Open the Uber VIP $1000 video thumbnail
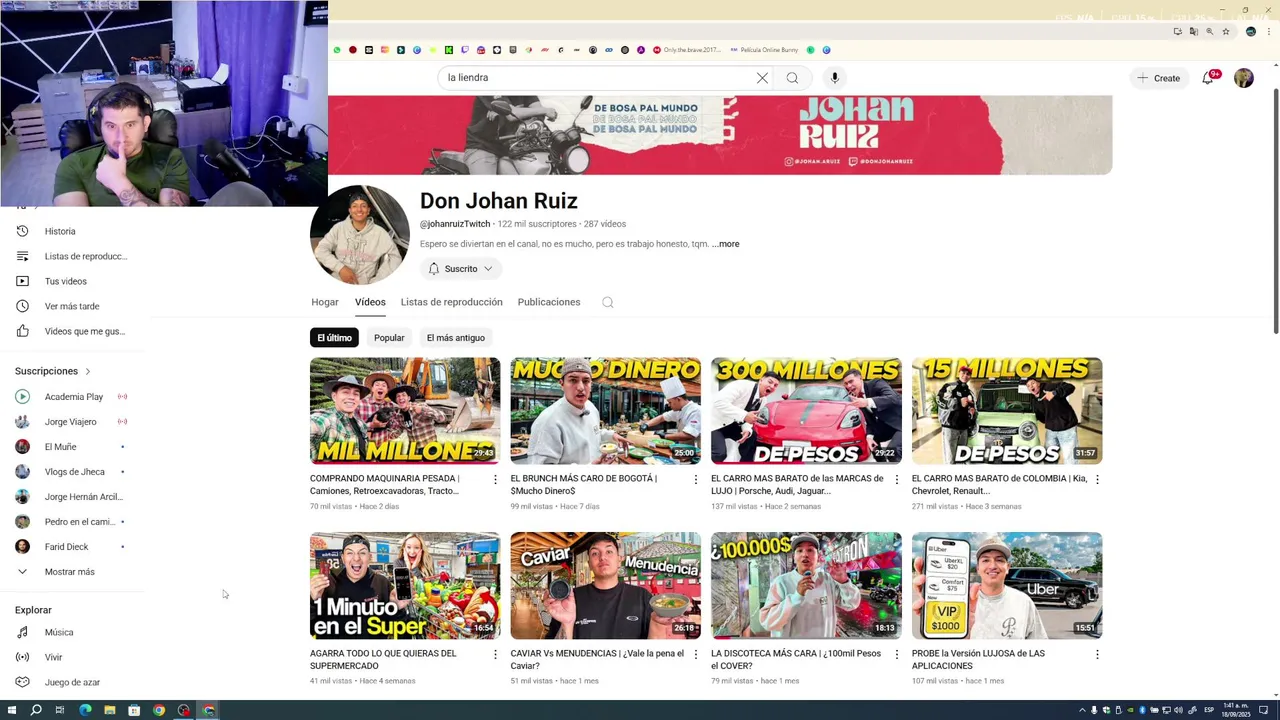This screenshot has height=720, width=1280. click(1007, 586)
